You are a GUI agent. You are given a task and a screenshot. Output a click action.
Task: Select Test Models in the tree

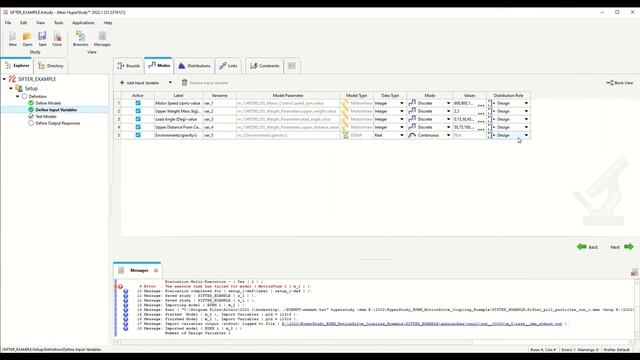pyautogui.click(x=46, y=116)
